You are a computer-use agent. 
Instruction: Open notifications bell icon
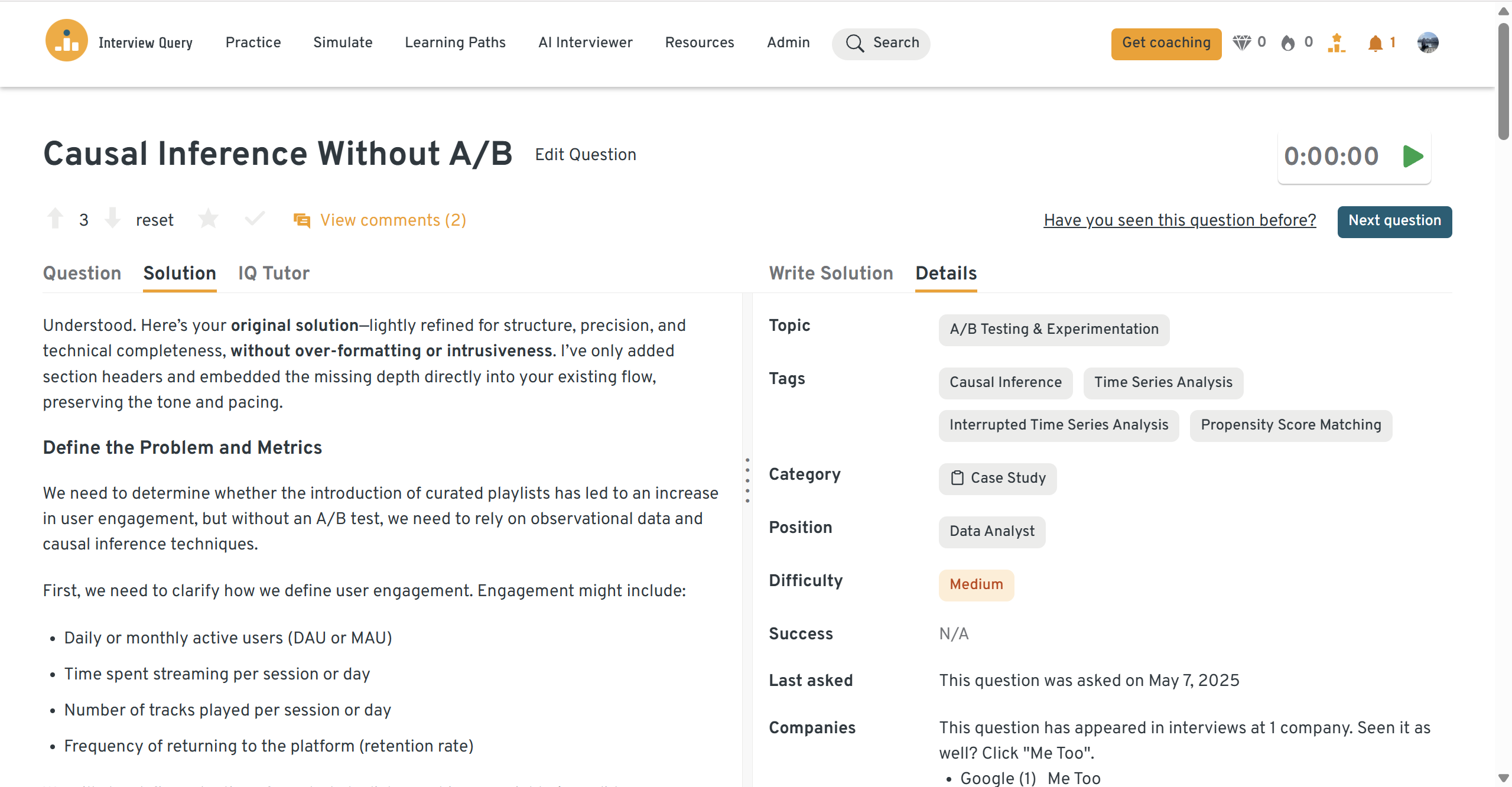(1375, 43)
